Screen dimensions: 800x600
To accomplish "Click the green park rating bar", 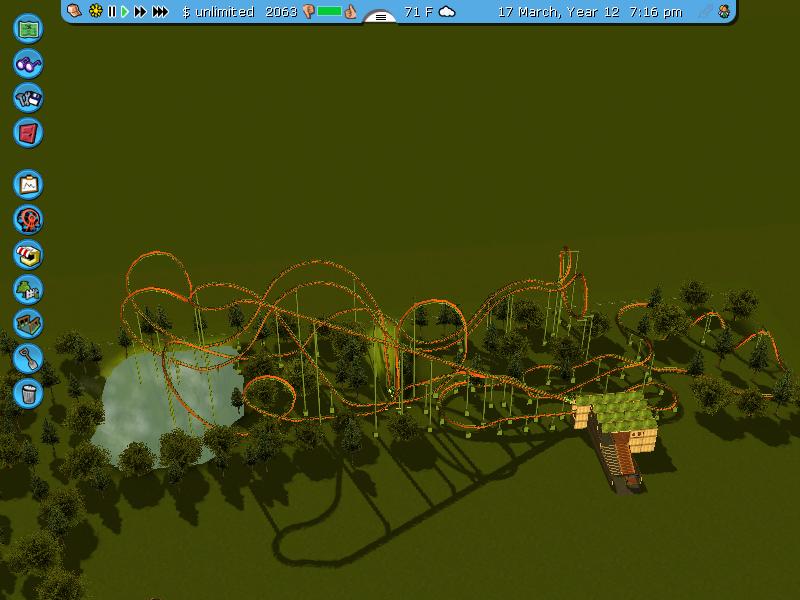I will (330, 11).
